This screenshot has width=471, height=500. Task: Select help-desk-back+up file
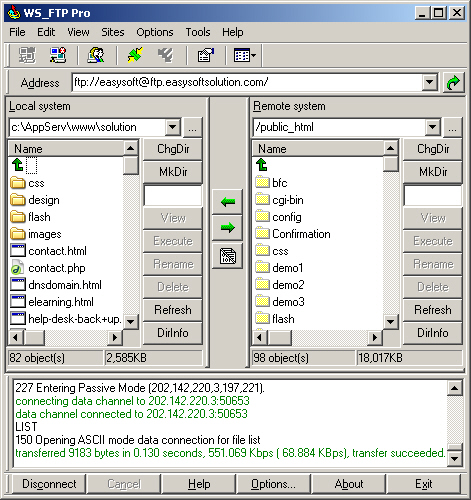click(66, 319)
